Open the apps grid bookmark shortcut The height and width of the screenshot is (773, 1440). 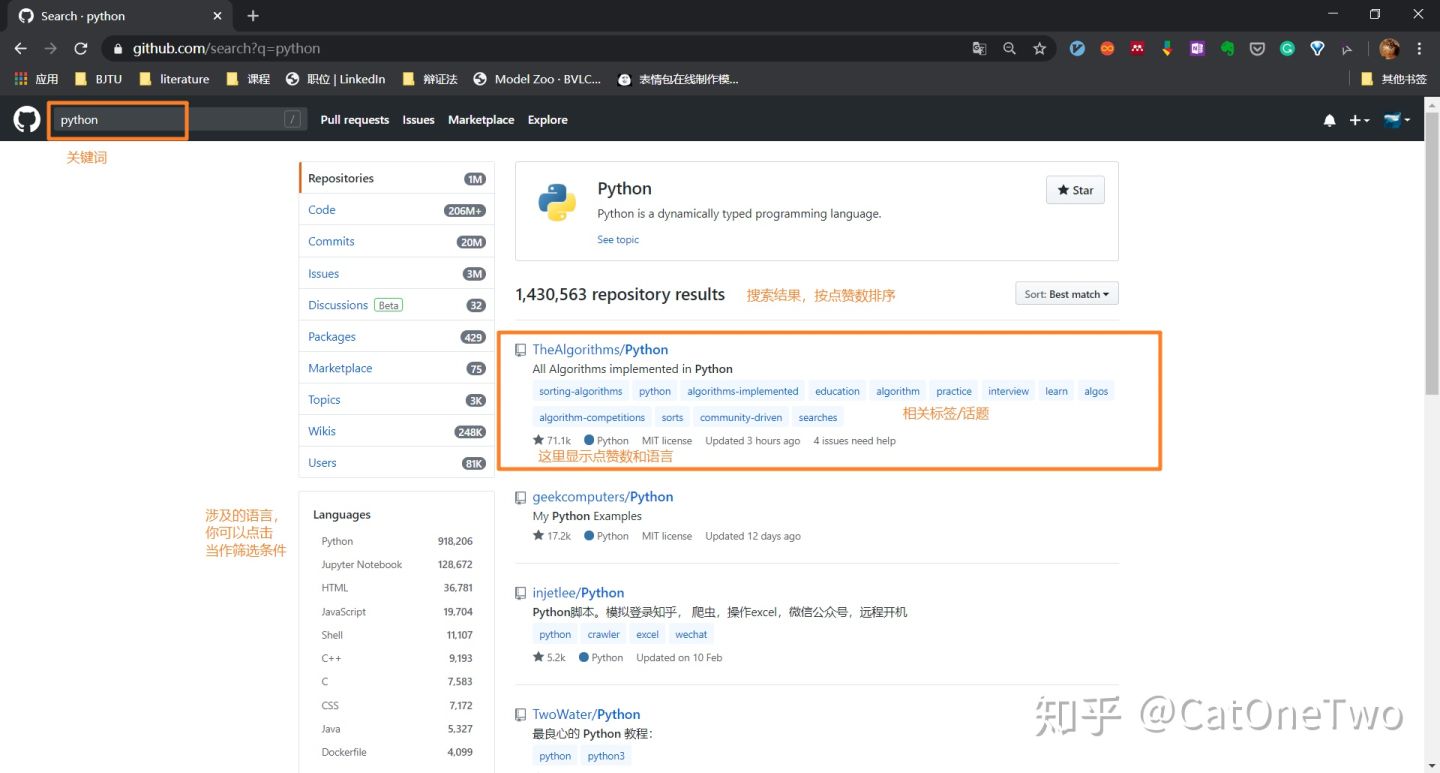point(36,79)
